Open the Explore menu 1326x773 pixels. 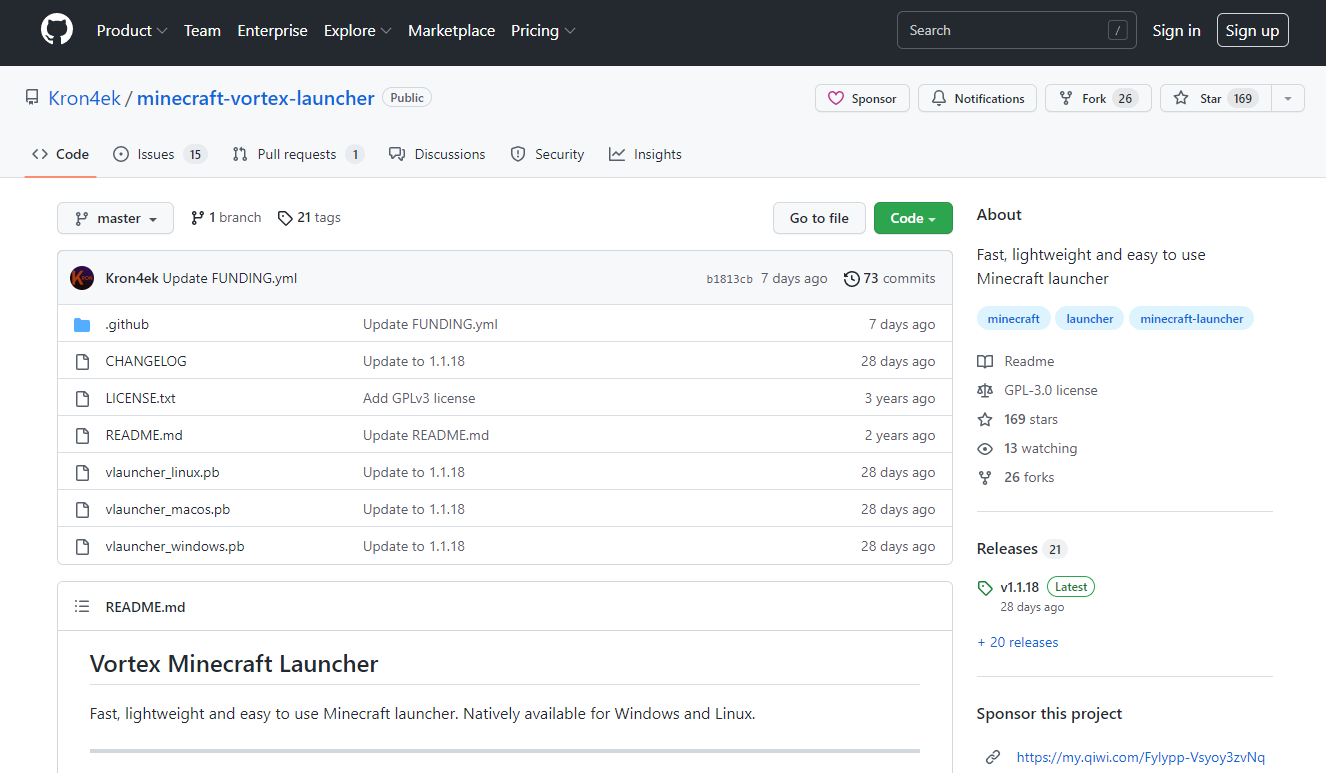(x=358, y=30)
